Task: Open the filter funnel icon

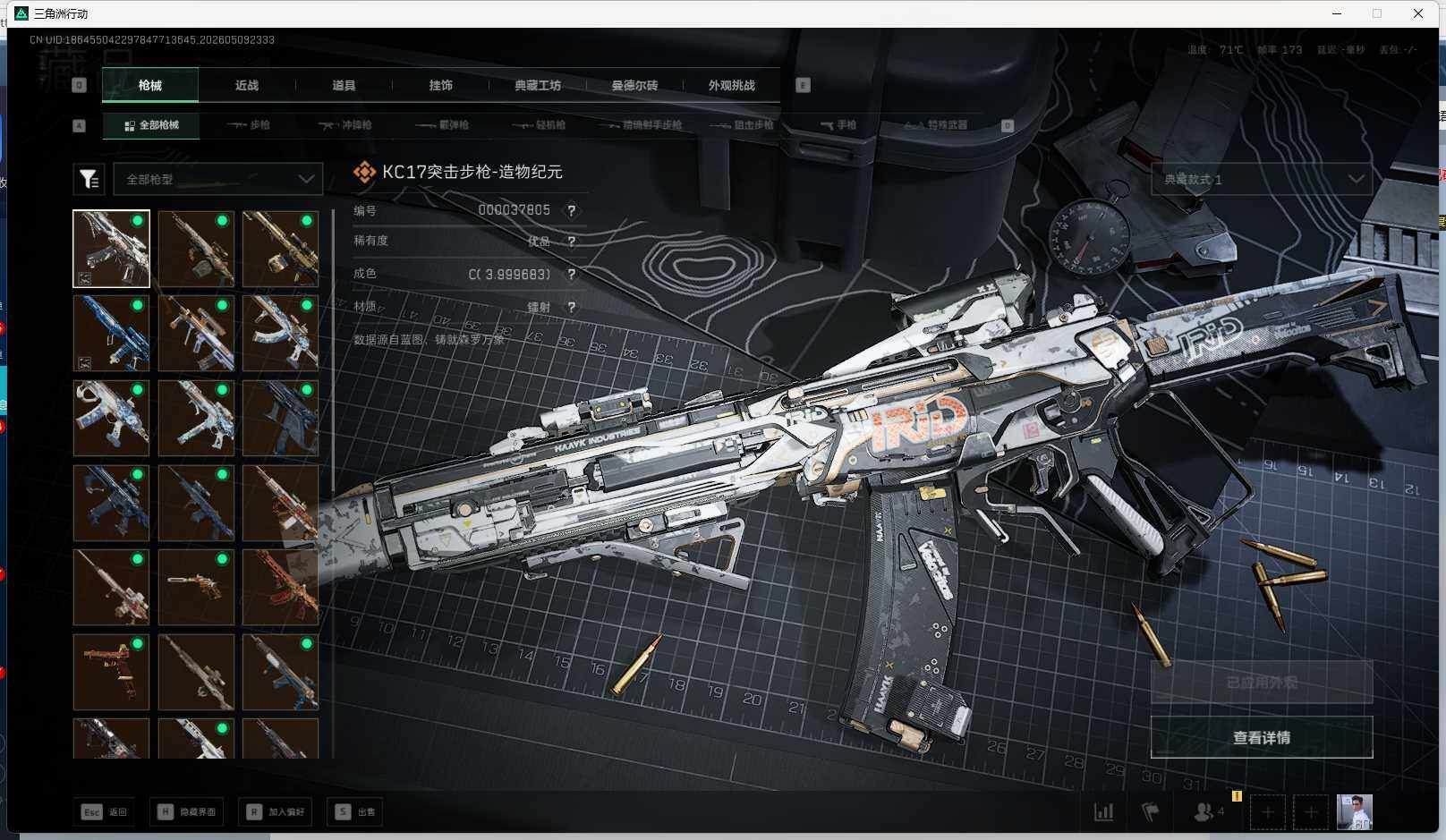Action: point(89,179)
